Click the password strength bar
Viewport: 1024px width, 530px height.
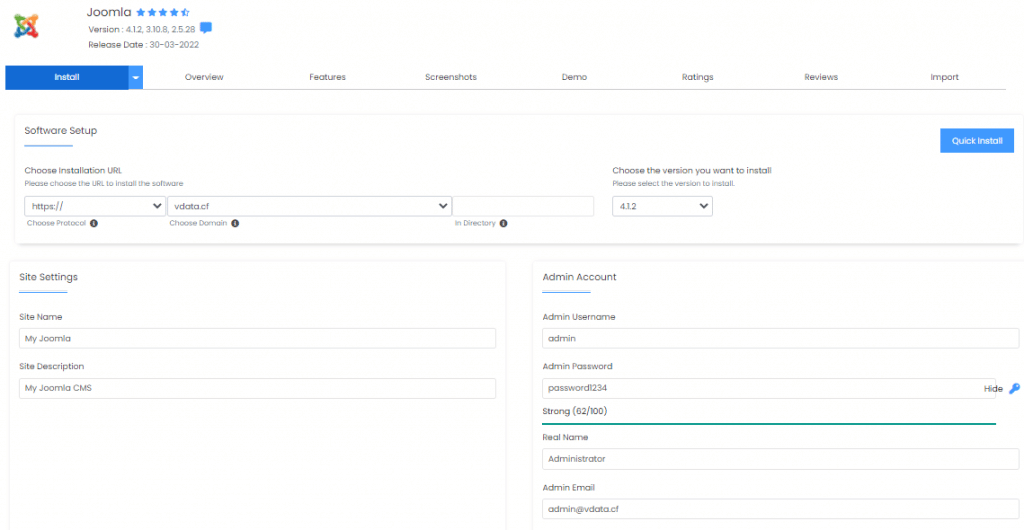click(769, 424)
